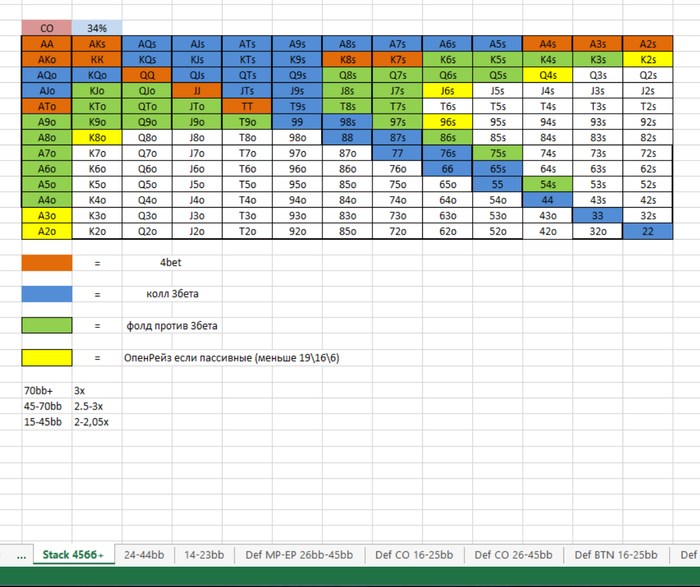
Task: Click the 55 pair cell
Action: [x=498, y=184]
